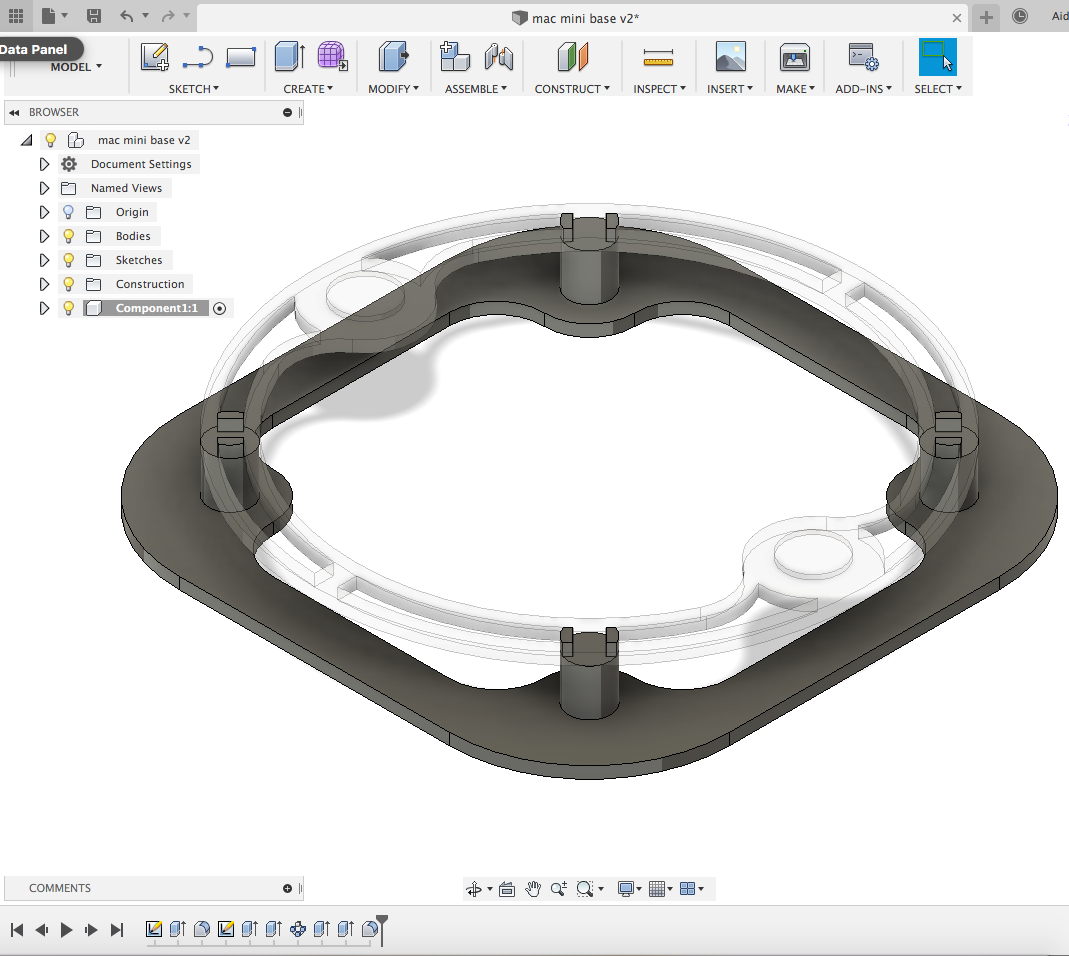Open the Job Status clock icon

(x=1020, y=16)
